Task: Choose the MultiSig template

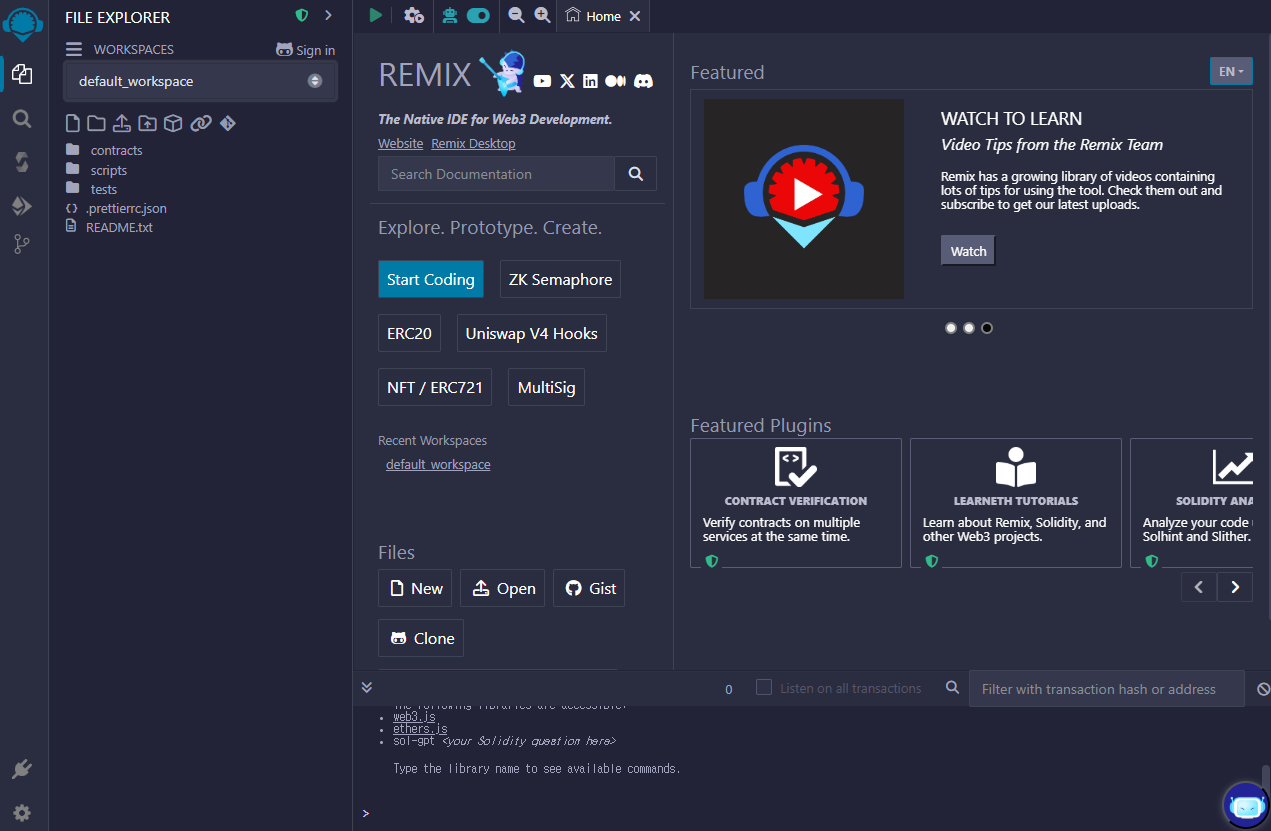Action: [x=547, y=387]
